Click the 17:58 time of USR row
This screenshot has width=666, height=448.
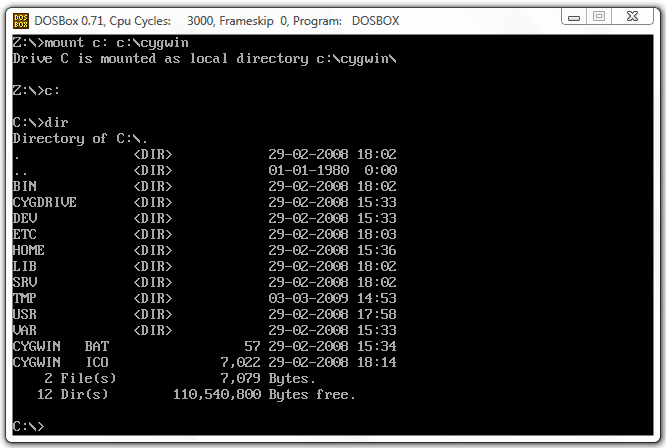[377, 314]
